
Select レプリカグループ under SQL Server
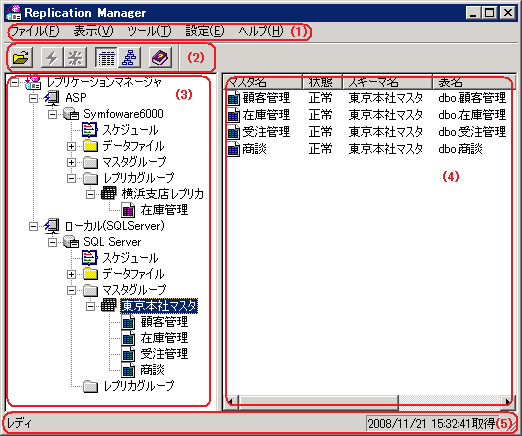138,386
